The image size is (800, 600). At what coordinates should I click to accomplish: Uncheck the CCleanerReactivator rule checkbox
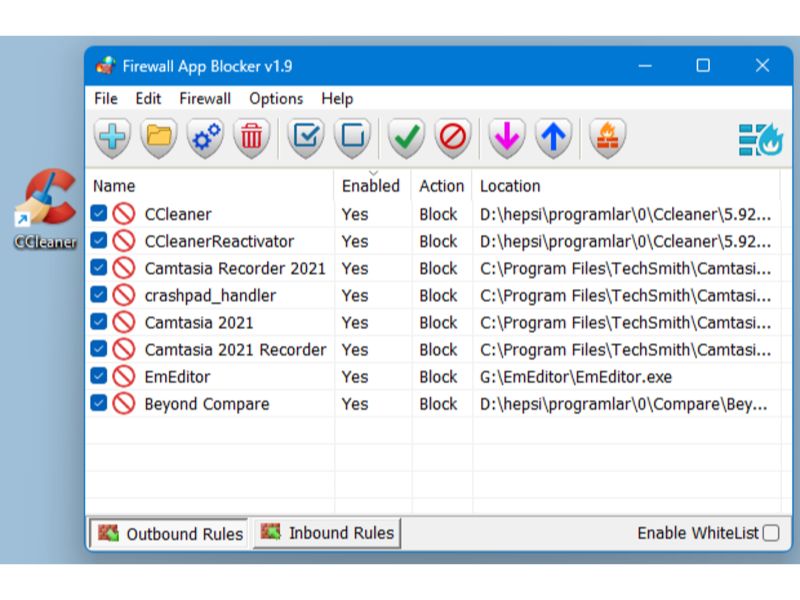tap(98, 240)
